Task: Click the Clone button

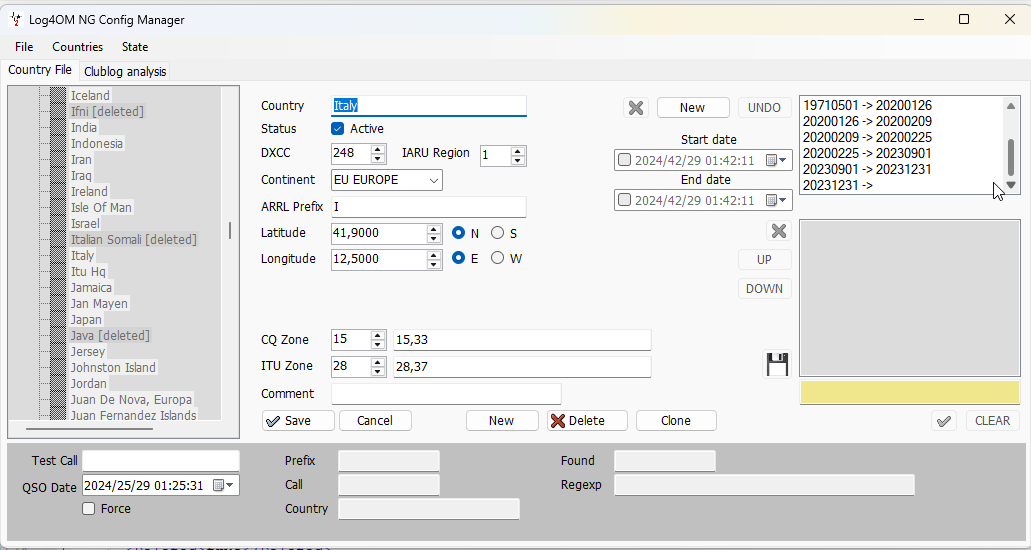Action: [x=676, y=420]
